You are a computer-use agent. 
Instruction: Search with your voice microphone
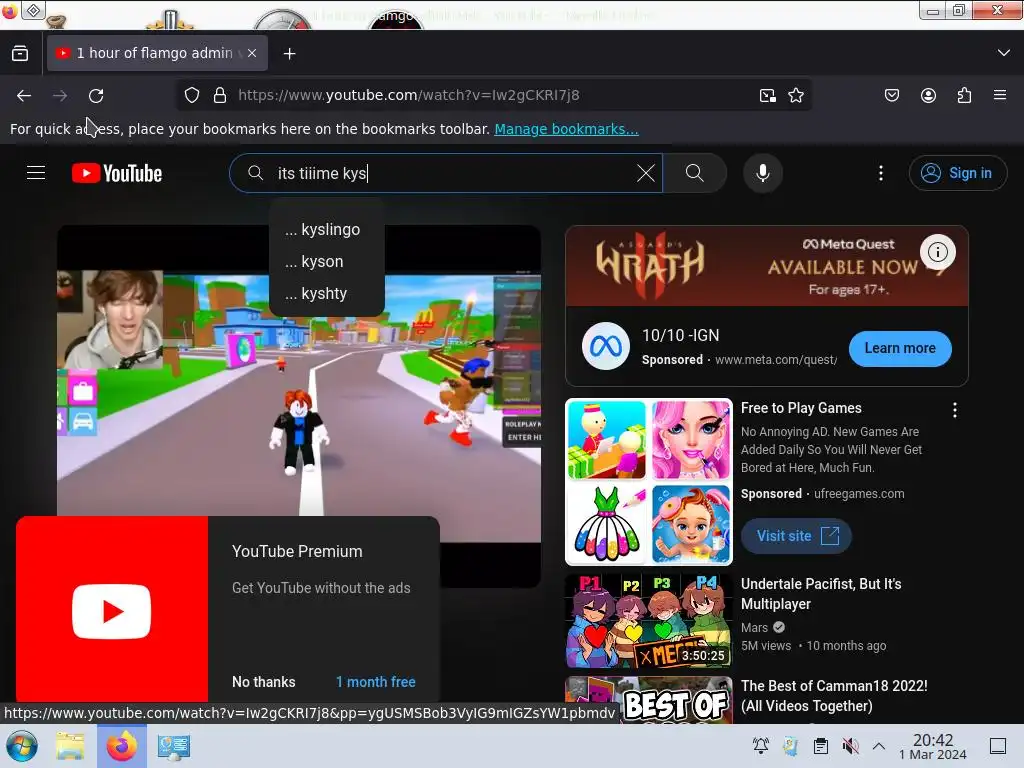(x=763, y=173)
